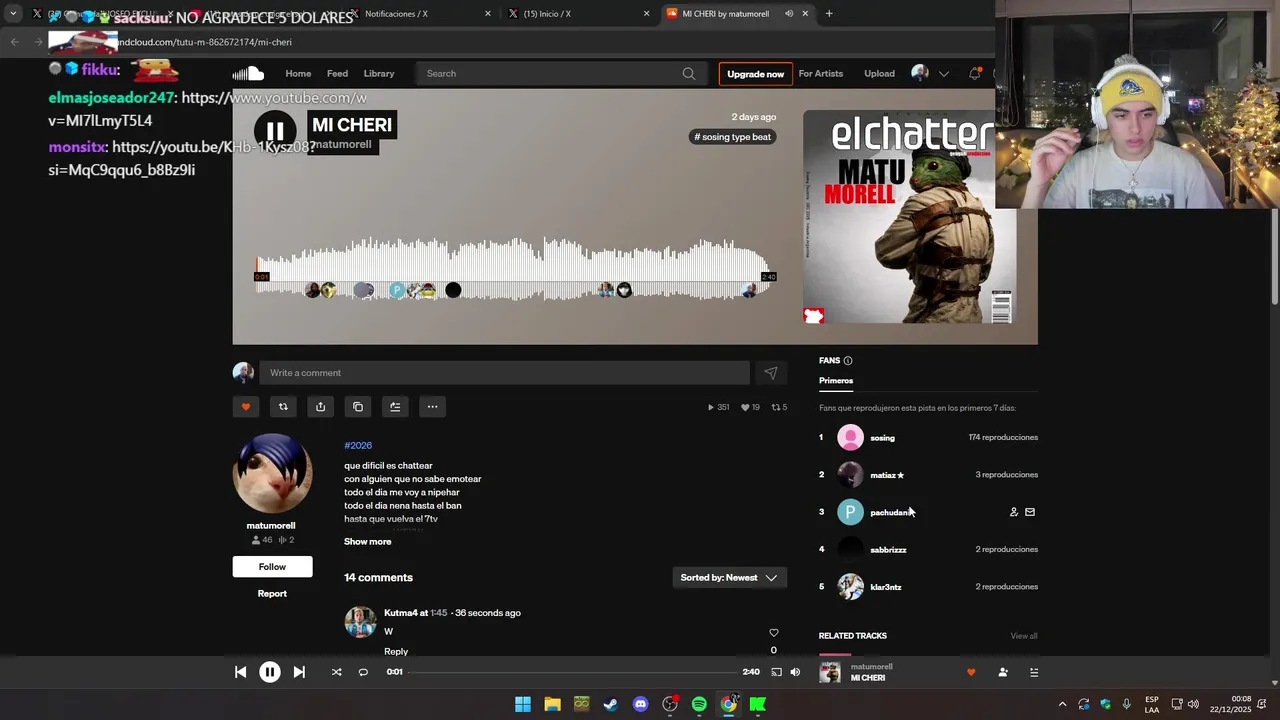Toggle the heart like in the player bar
1280x720 pixels.
[x=971, y=673]
